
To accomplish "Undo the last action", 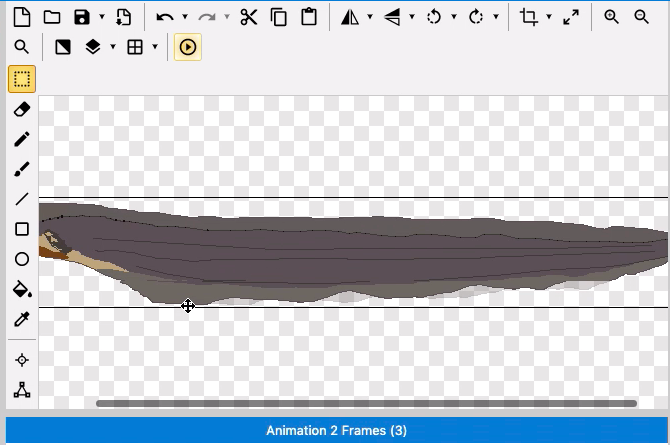I will coord(165,17).
